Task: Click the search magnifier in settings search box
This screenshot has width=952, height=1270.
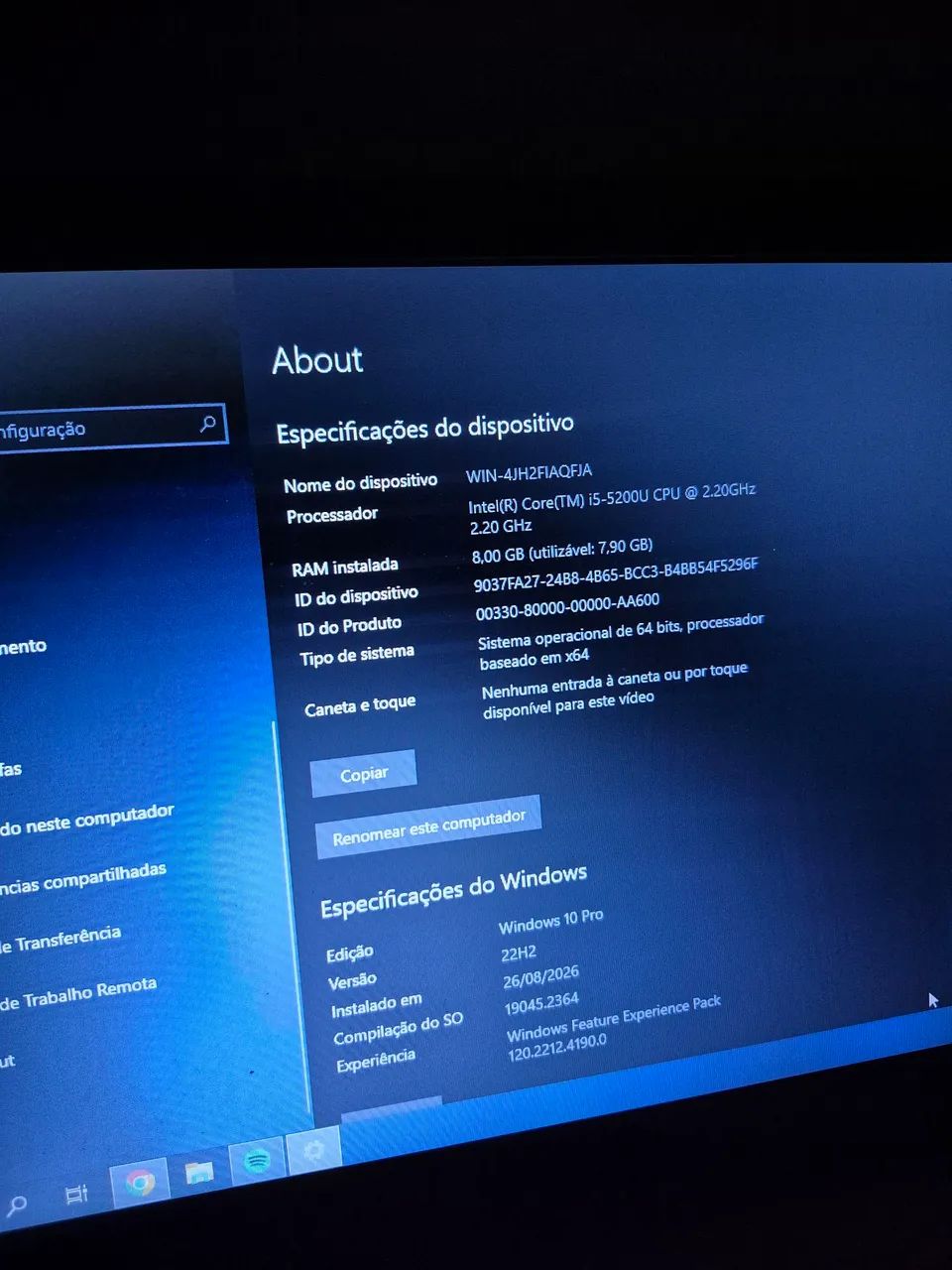Action: pos(207,424)
